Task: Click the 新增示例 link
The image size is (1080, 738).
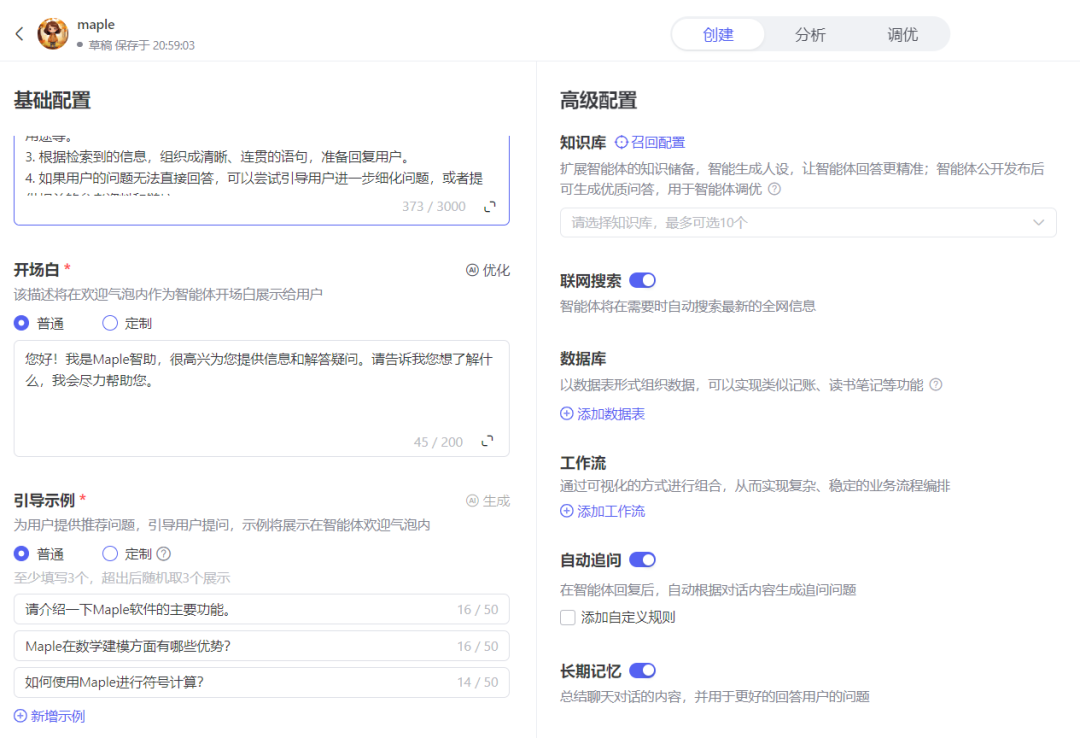Action: coord(48,716)
